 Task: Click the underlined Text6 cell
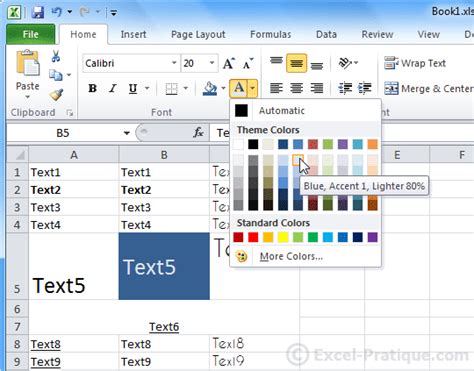click(x=164, y=327)
